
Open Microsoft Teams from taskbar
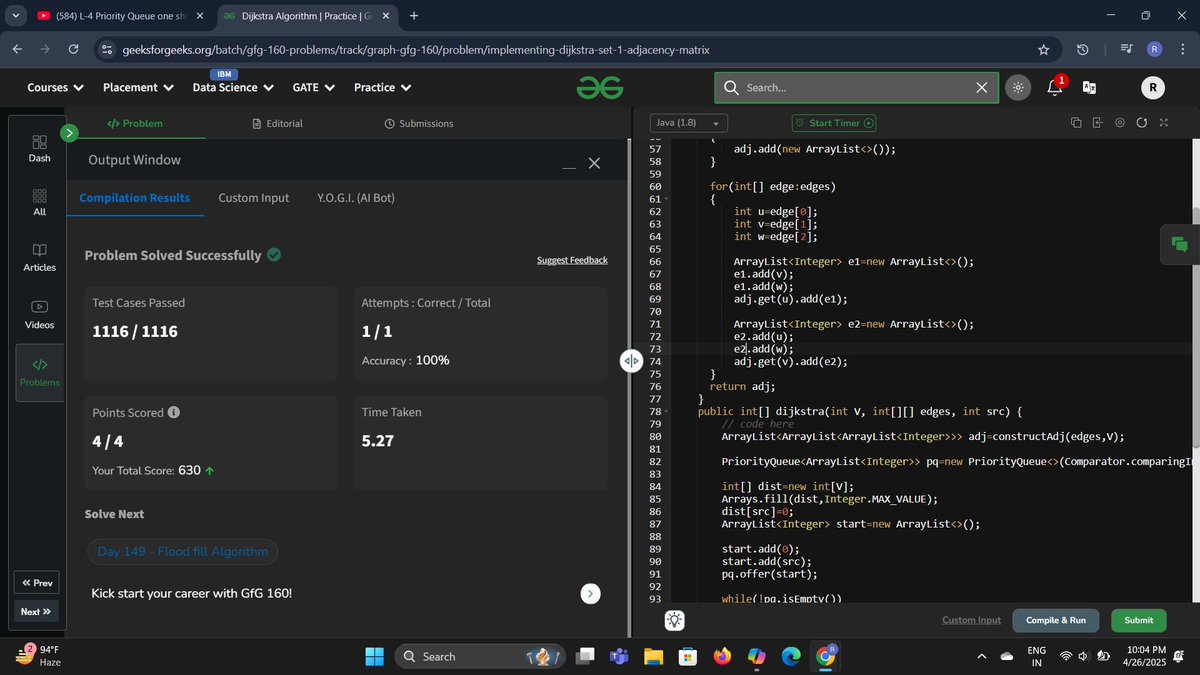[619, 656]
